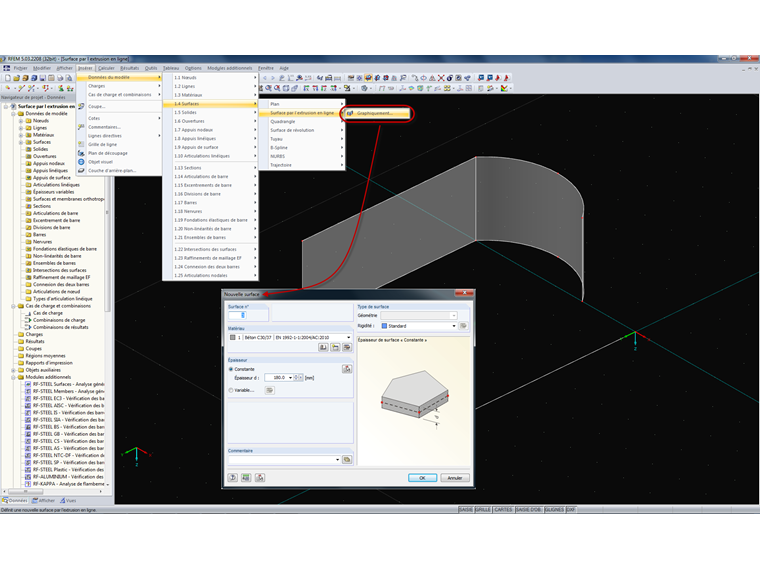Click edit variable thickness button
Viewport: 760px width, 570px height.
(269, 390)
